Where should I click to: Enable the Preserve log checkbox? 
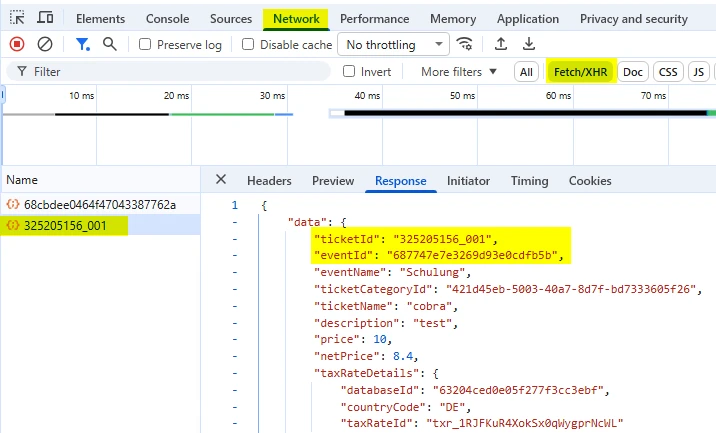tap(146, 45)
